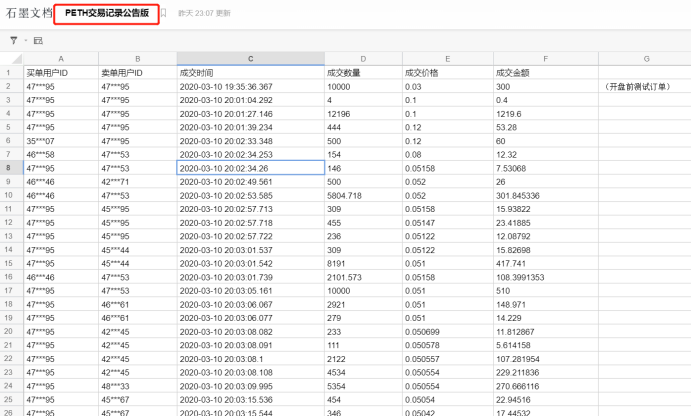Click the amount cell 12.08792
The width and height of the screenshot is (691, 416).
click(x=546, y=236)
